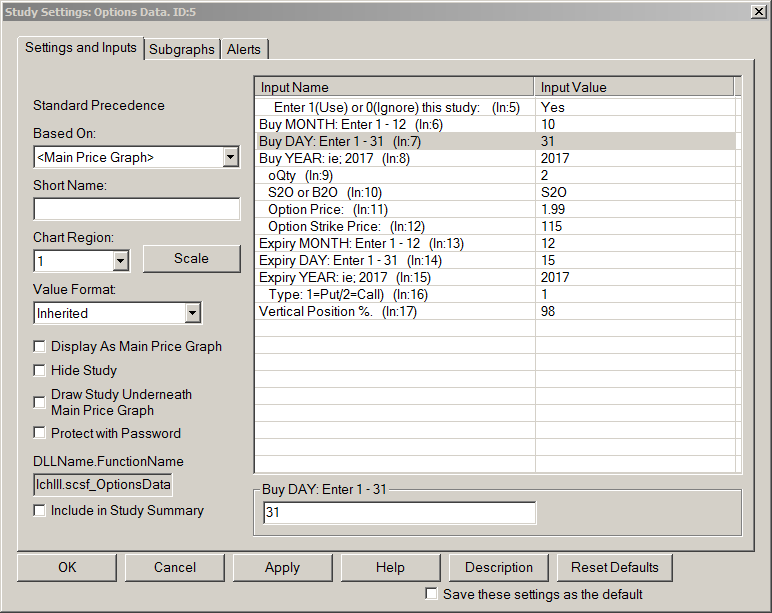Check Draw Study Underneath Main Price Graph
772x613 pixels.
40,402
